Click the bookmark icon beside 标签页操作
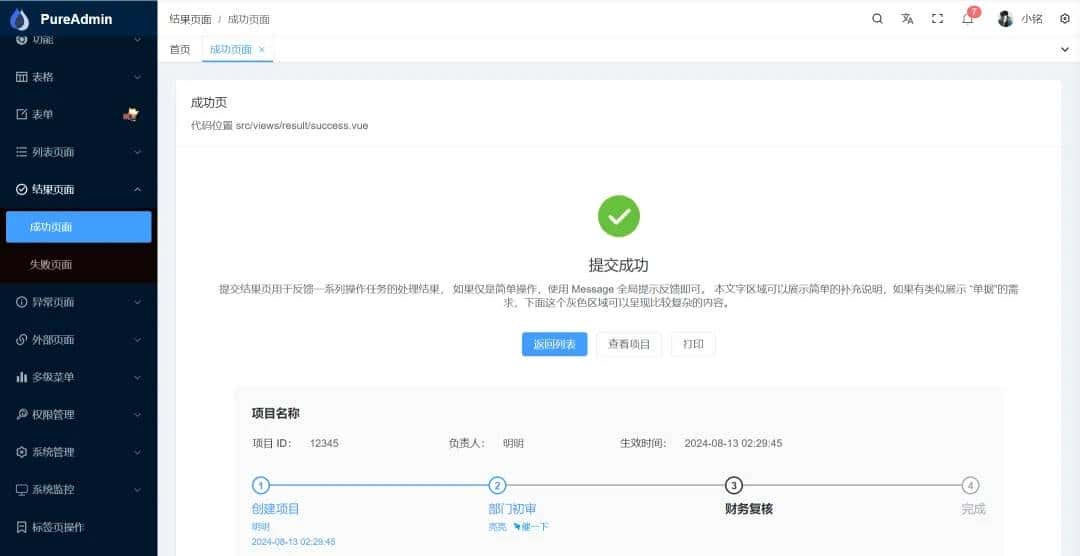 21,528
